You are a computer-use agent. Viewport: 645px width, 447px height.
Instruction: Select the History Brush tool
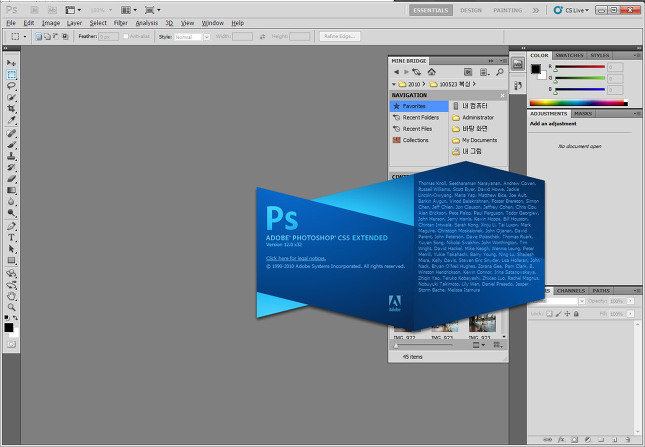(x=11, y=167)
